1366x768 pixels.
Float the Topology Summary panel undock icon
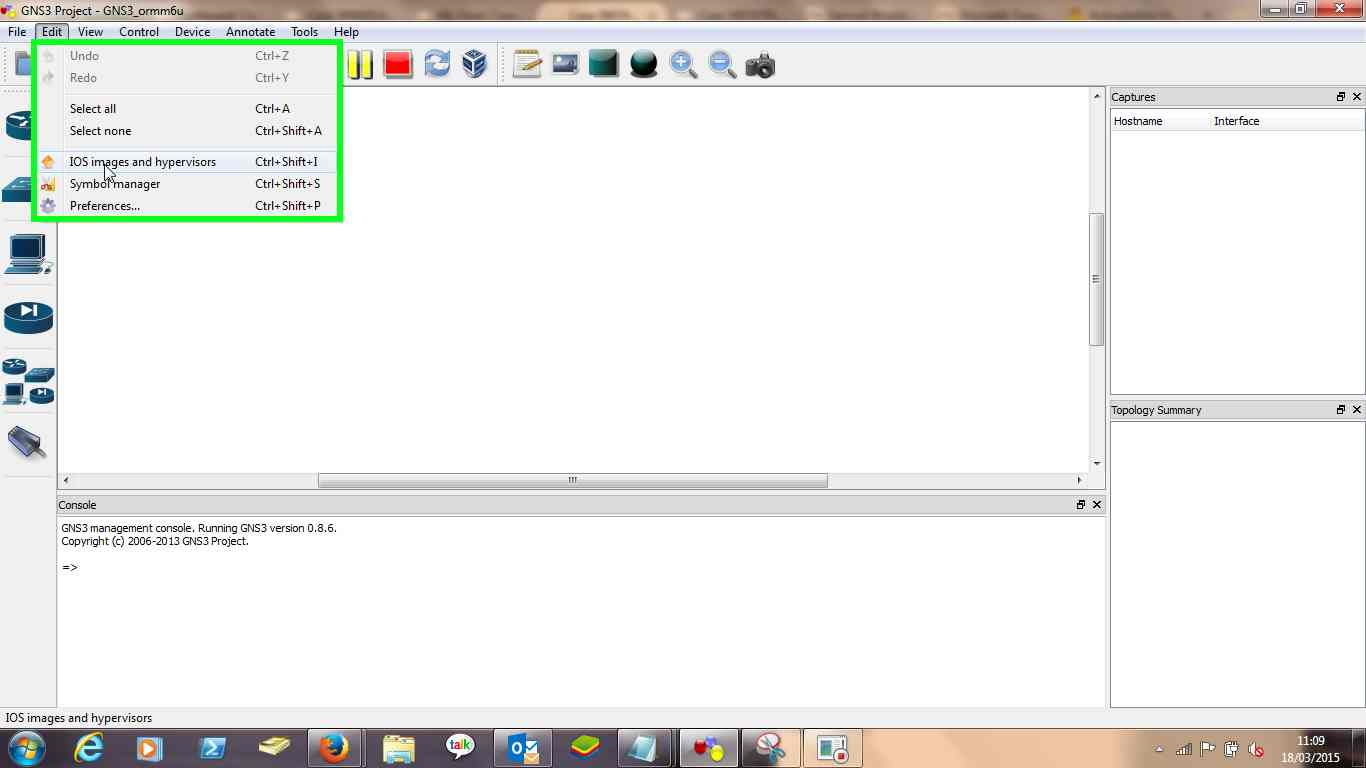point(1341,410)
